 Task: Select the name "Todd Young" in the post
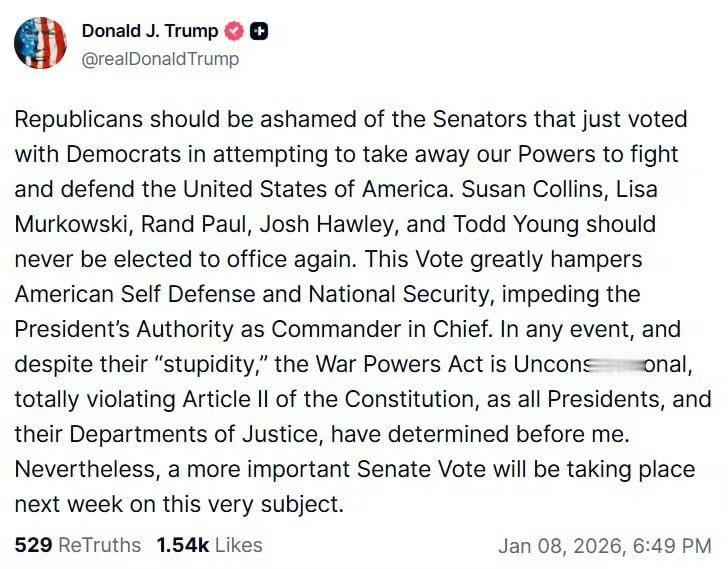[x=515, y=224]
